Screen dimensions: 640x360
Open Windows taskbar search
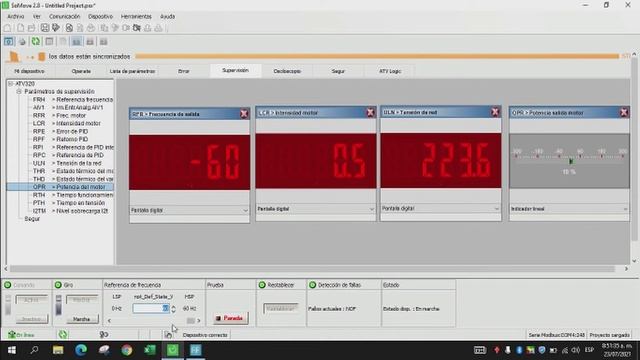click(x=34, y=350)
